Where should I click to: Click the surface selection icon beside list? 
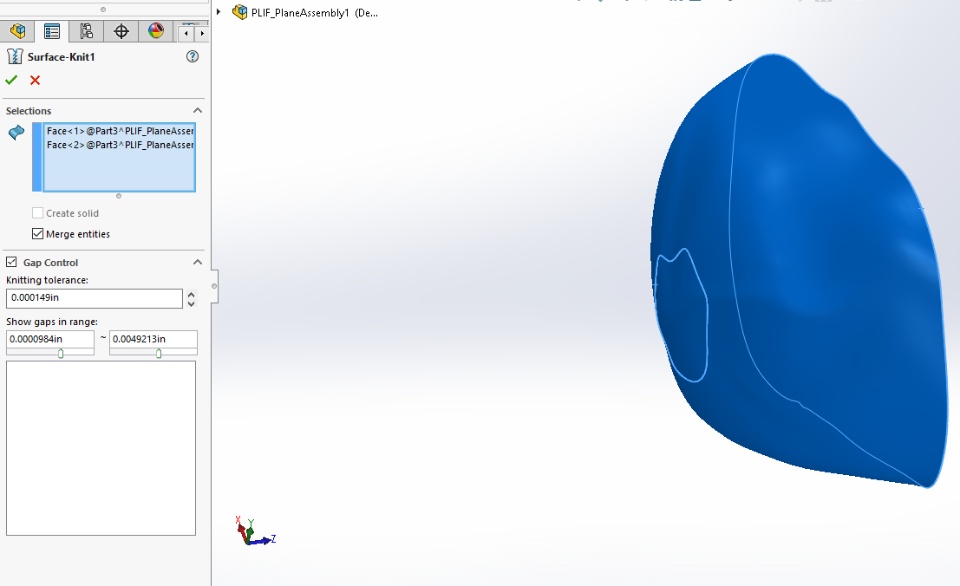16,132
